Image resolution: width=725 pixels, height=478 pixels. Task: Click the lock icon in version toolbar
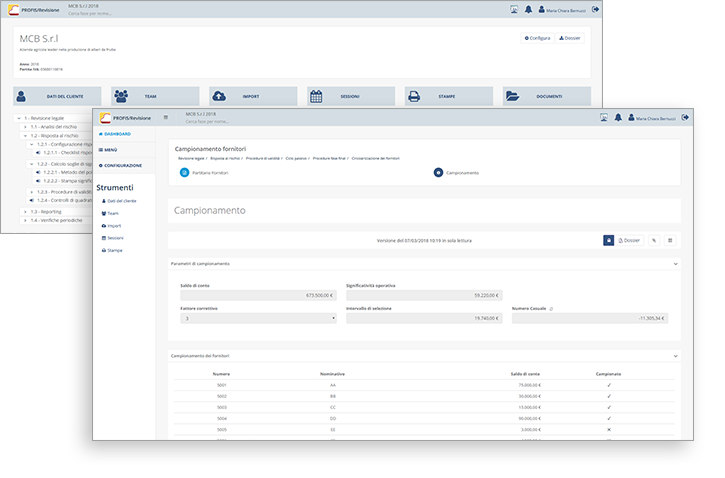(x=608, y=240)
